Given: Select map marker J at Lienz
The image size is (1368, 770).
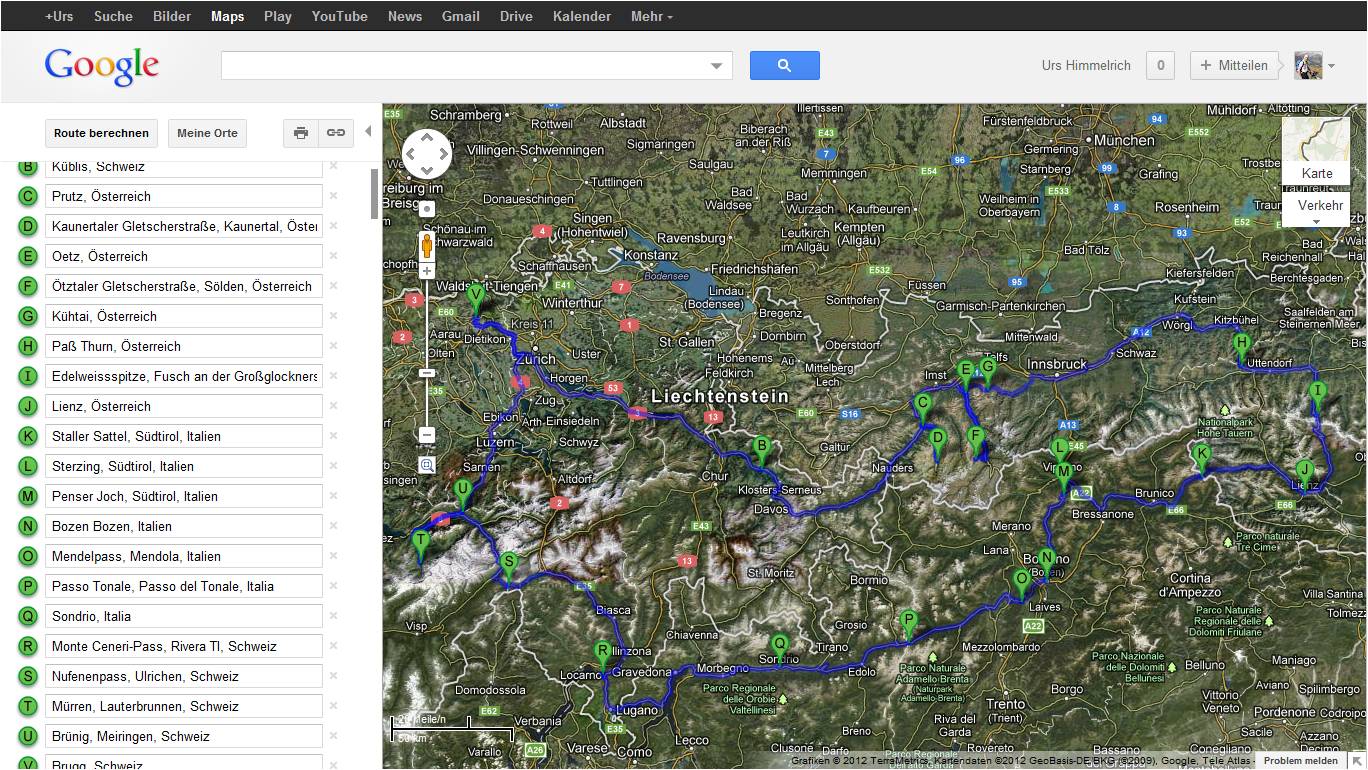Looking at the screenshot, I should (1303, 474).
